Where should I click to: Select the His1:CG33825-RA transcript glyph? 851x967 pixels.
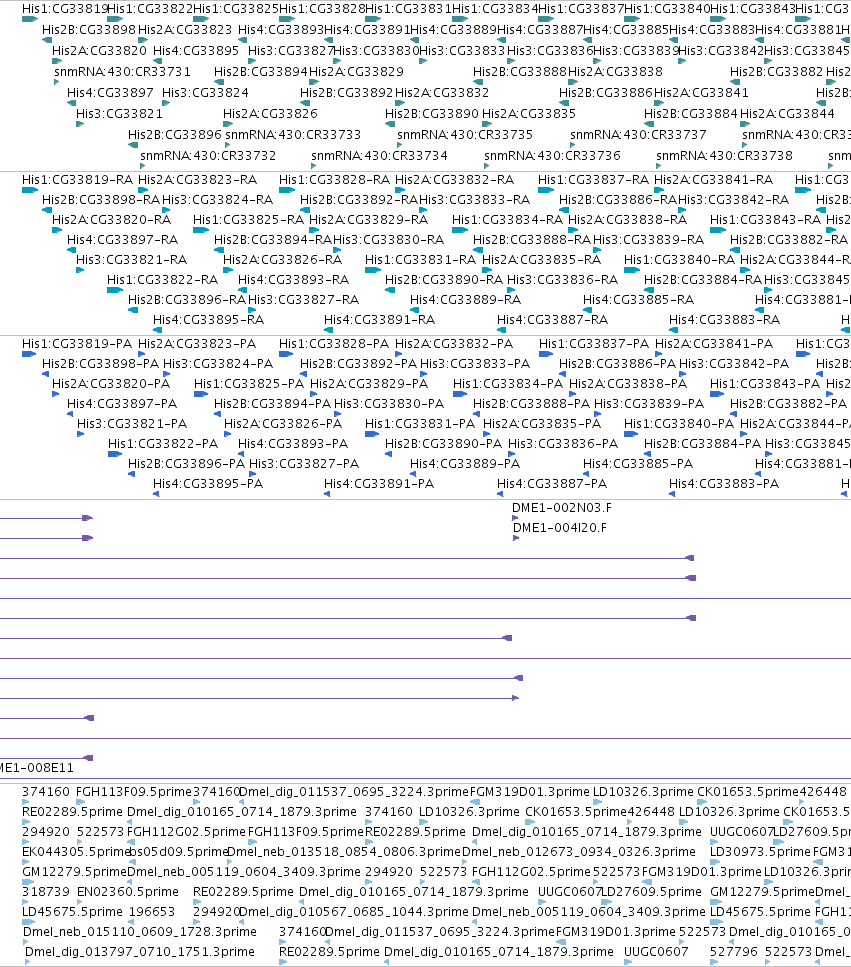click(201, 230)
